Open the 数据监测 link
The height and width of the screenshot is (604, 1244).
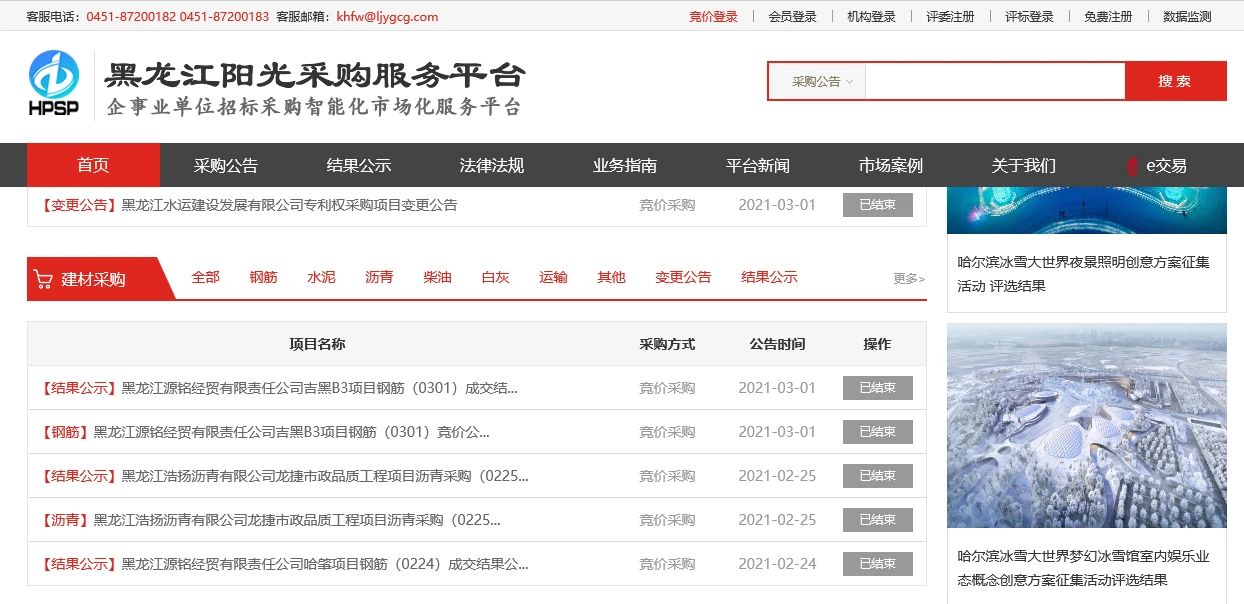pyautogui.click(x=1186, y=16)
